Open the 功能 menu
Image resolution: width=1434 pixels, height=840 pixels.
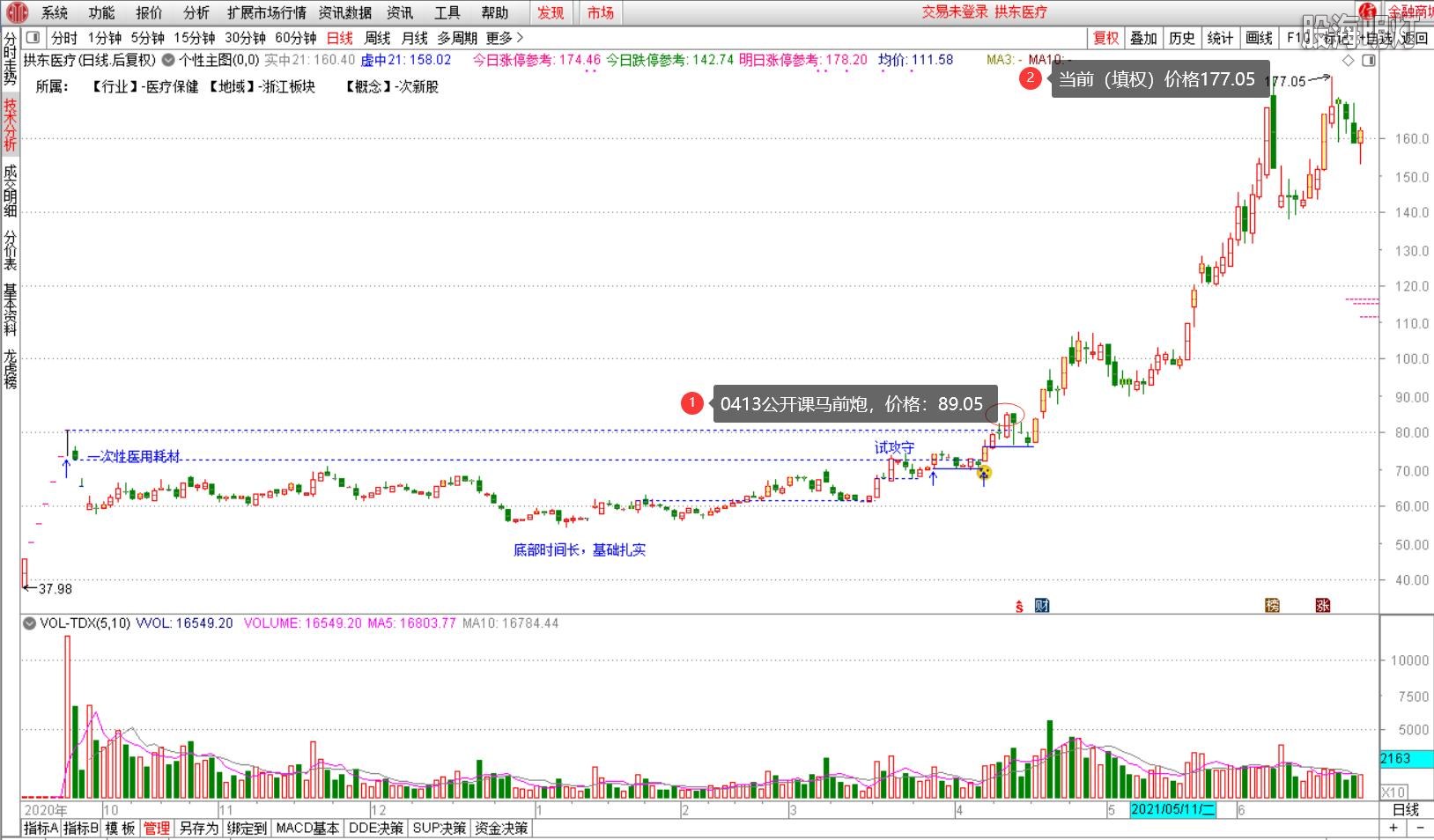pos(102,12)
